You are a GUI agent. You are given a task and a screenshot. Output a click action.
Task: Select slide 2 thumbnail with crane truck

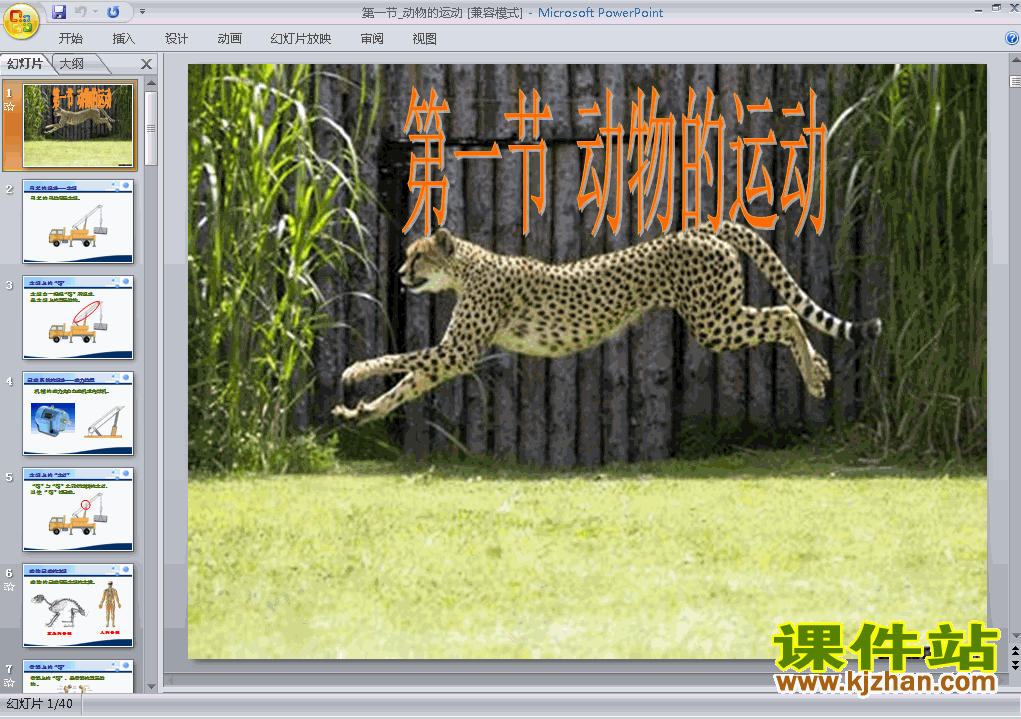[x=78, y=221]
